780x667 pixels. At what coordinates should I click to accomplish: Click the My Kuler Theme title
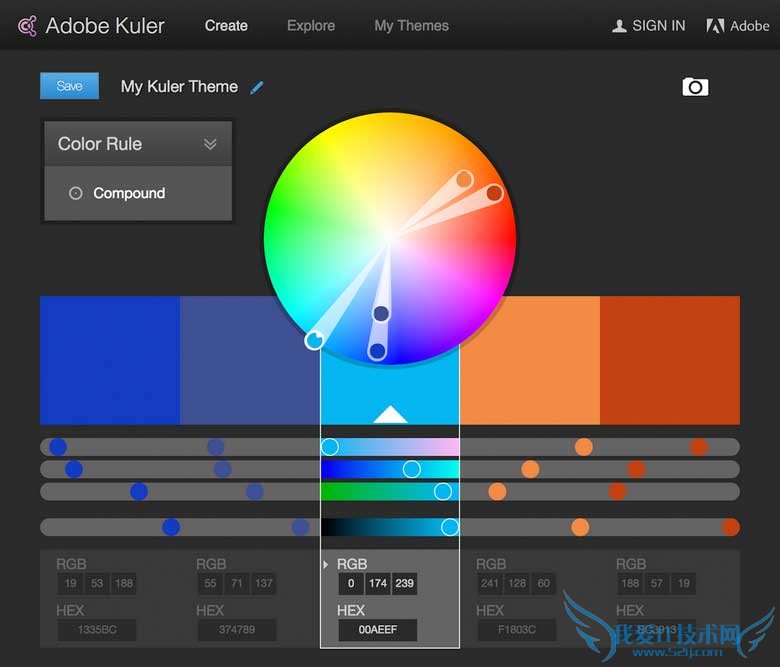click(179, 87)
